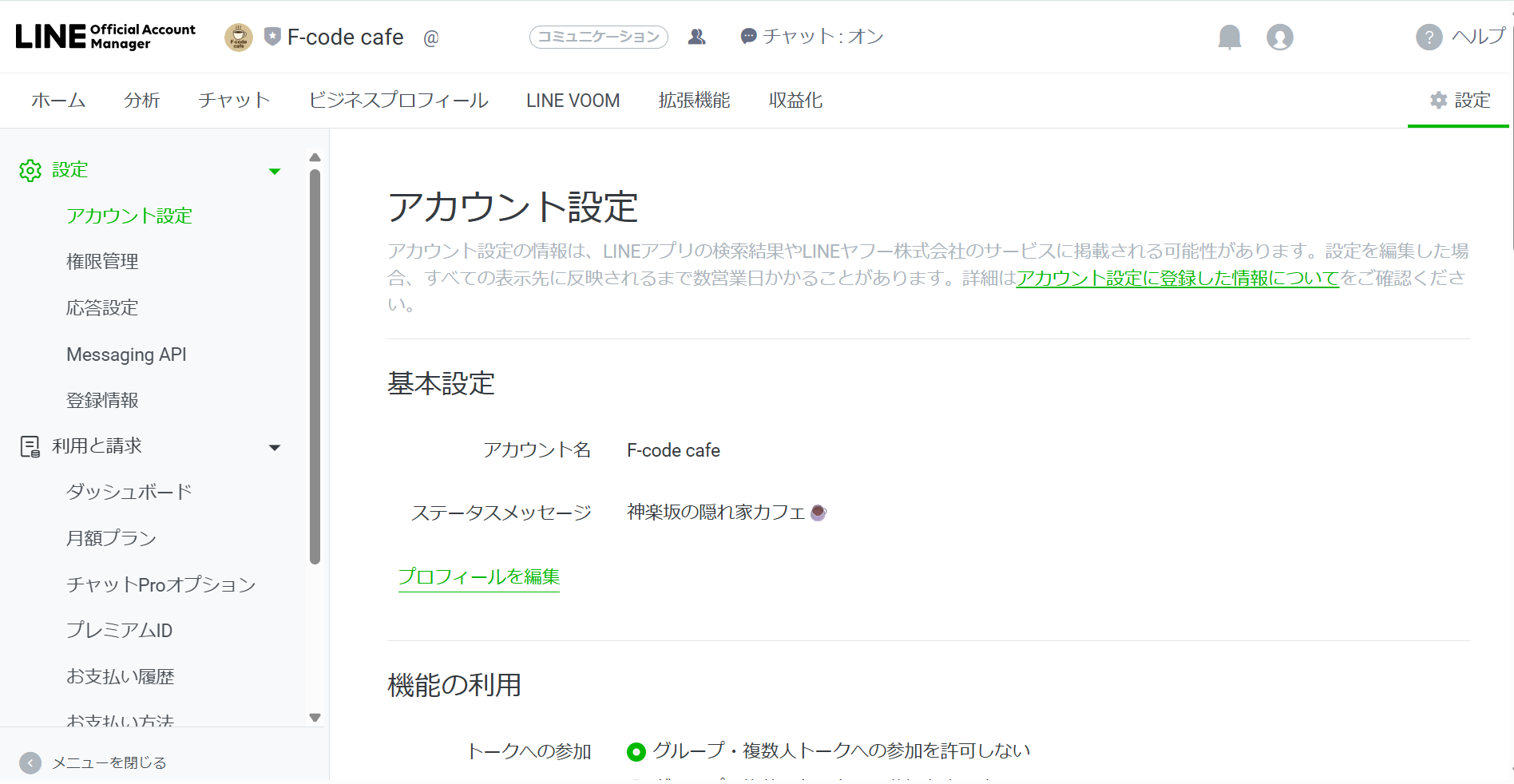Viewport: 1514px width, 784px height.
Task: Click the billing document icon in sidebar
Action: point(30,446)
